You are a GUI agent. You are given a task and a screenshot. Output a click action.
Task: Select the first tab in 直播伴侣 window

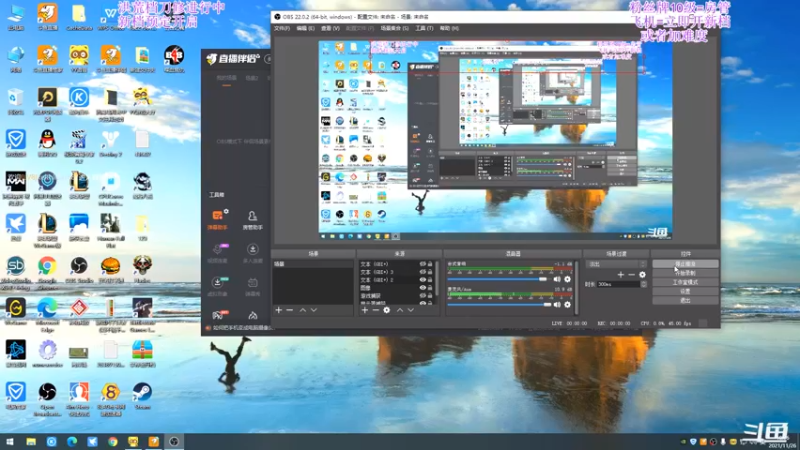tap(227, 78)
